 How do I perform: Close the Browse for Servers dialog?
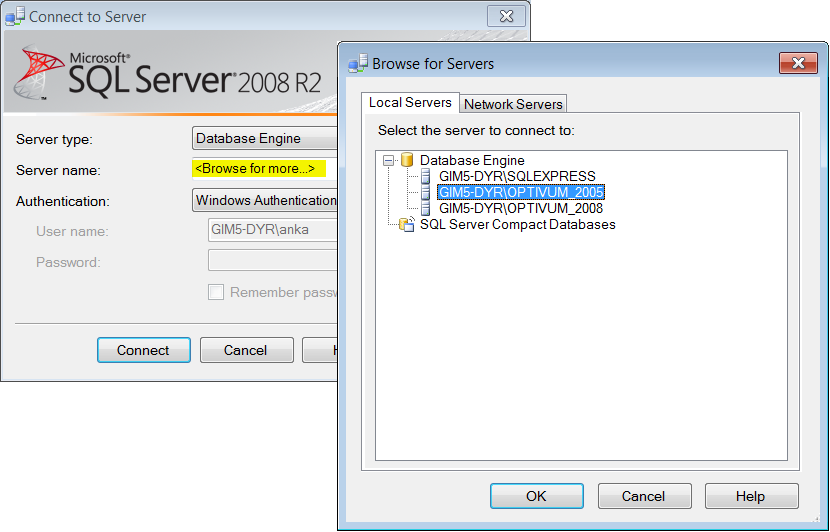[x=798, y=64]
